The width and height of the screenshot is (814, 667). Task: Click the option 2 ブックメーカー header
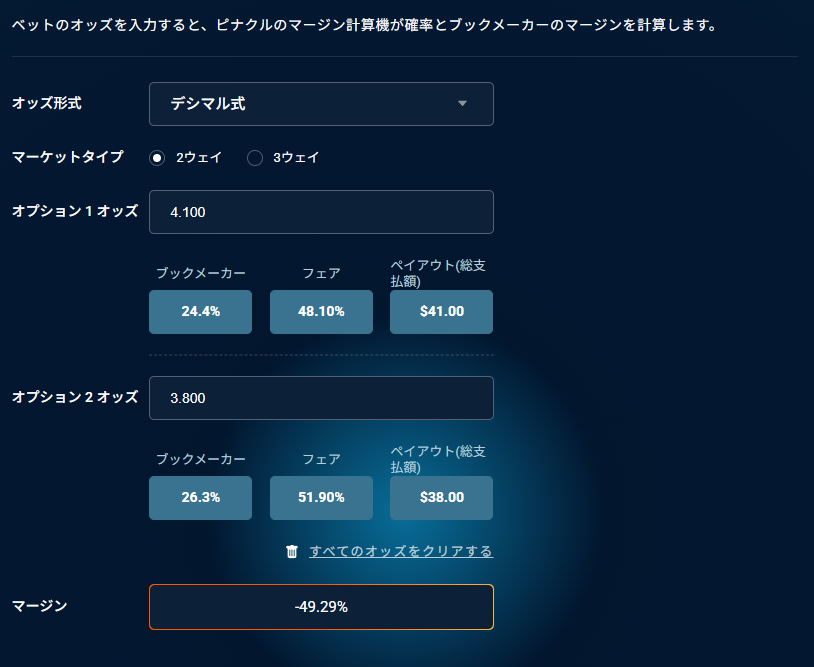[x=201, y=459]
